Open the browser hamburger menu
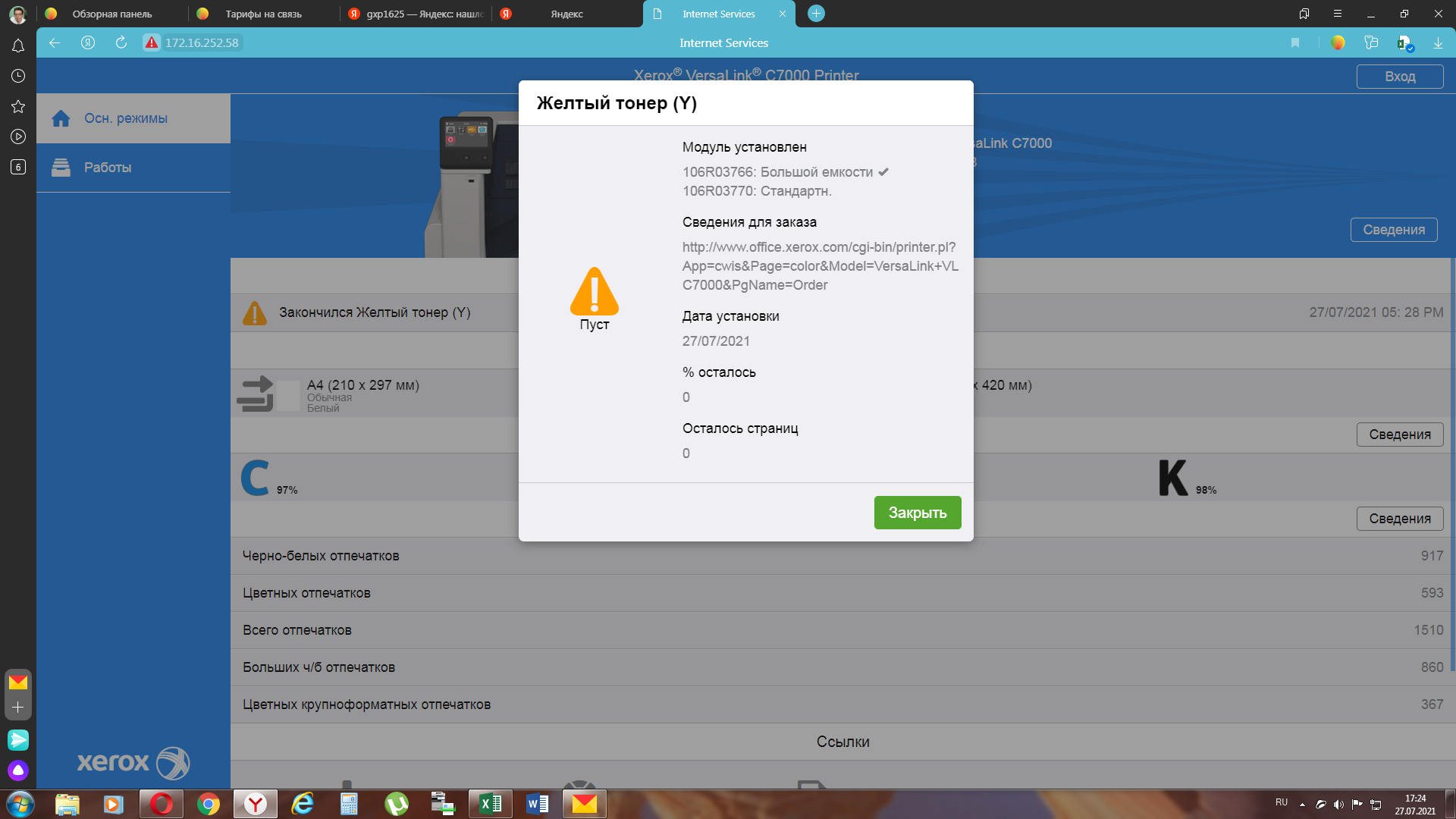This screenshot has height=819, width=1456. 1338,14
